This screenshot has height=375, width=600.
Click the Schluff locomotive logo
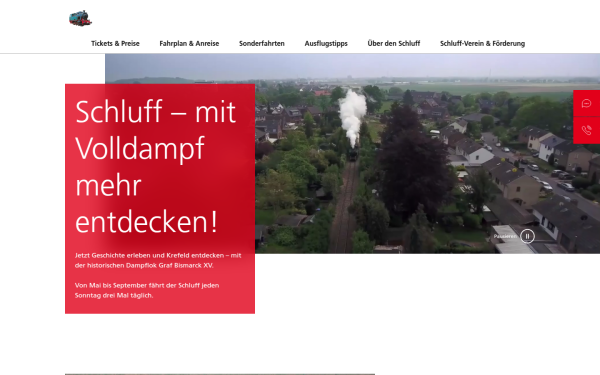point(80,18)
